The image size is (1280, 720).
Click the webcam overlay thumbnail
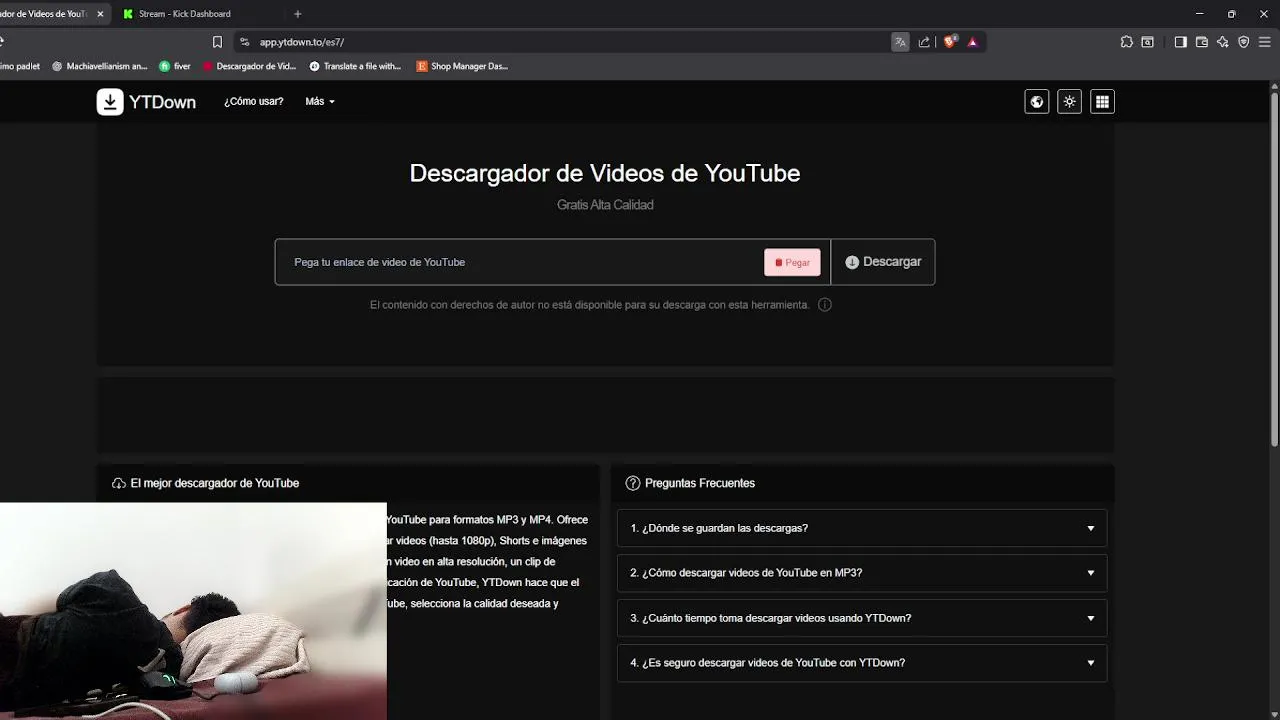[x=193, y=611]
